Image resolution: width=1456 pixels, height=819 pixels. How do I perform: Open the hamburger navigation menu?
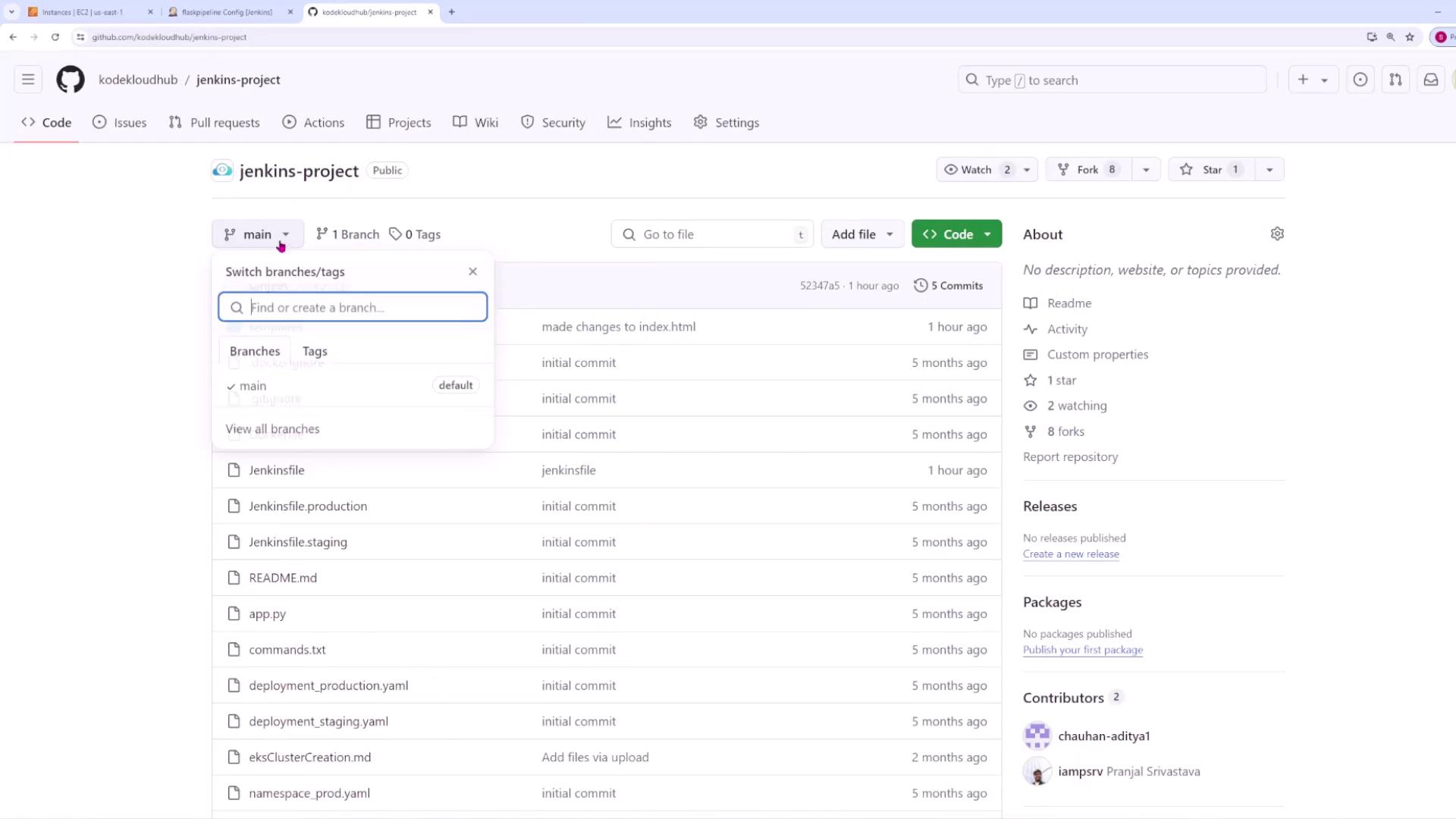(28, 80)
